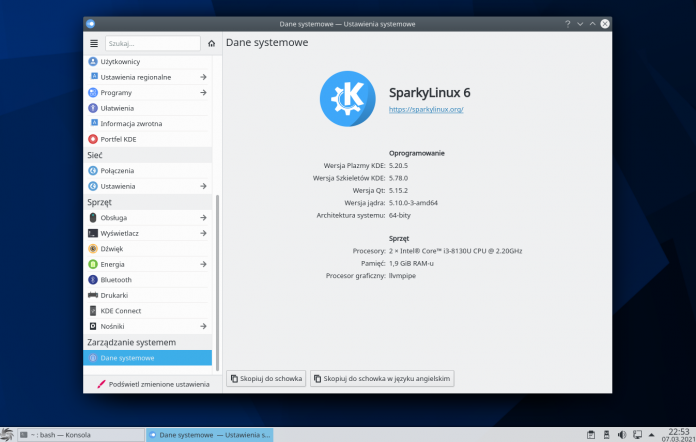This screenshot has width=696, height=442.
Task: Select Drukarki printers entry
Action: pyautogui.click(x=116, y=295)
